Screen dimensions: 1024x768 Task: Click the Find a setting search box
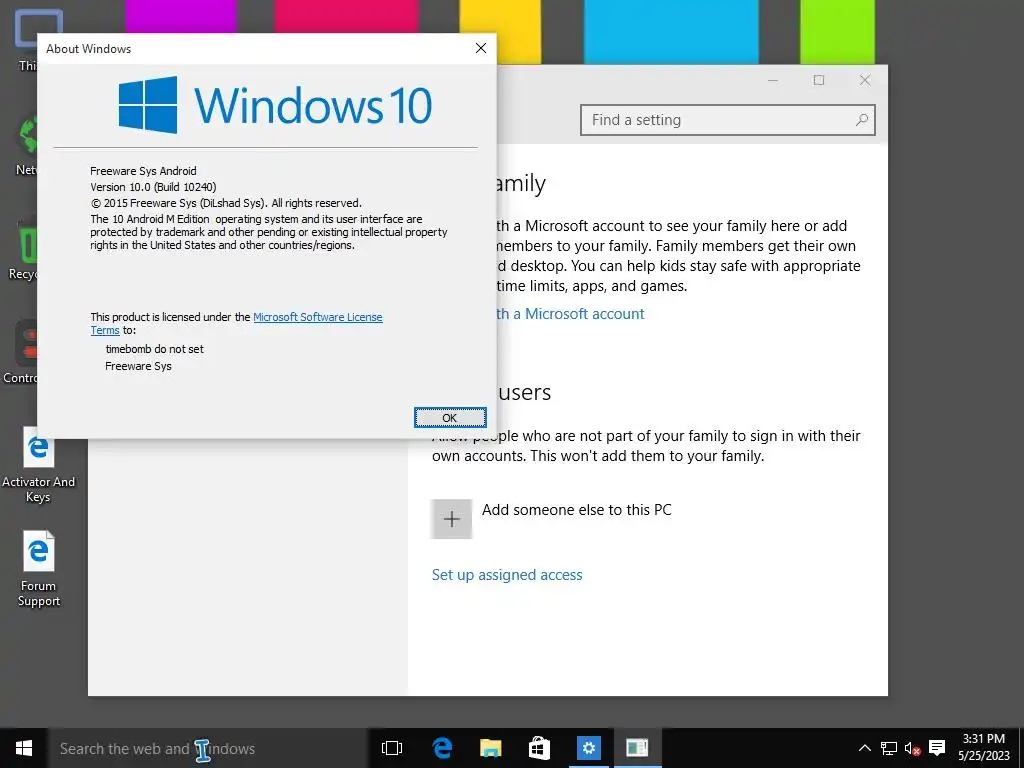pyautogui.click(x=728, y=120)
